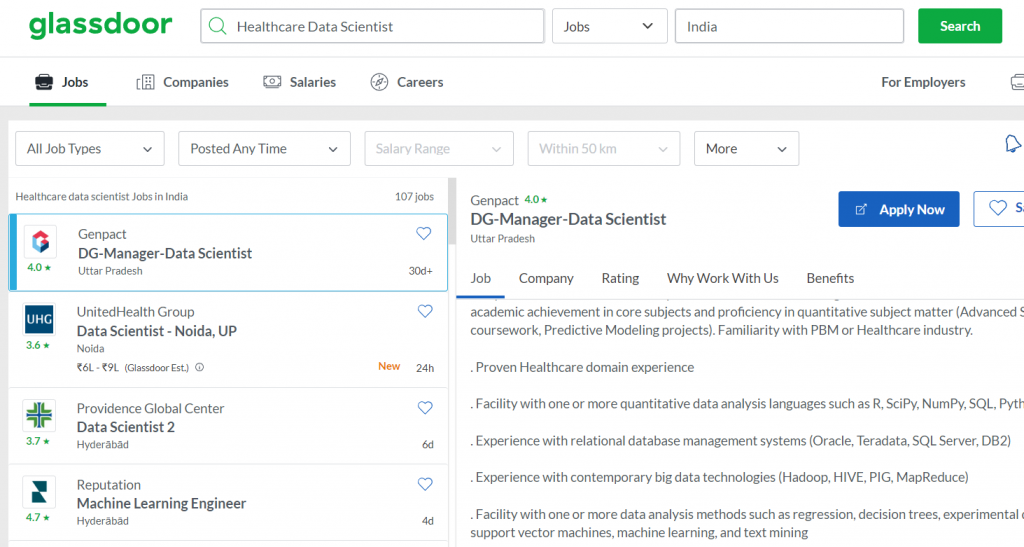Viewport: 1024px width, 547px height.
Task: Click the Apply Now button
Action: pos(899,209)
